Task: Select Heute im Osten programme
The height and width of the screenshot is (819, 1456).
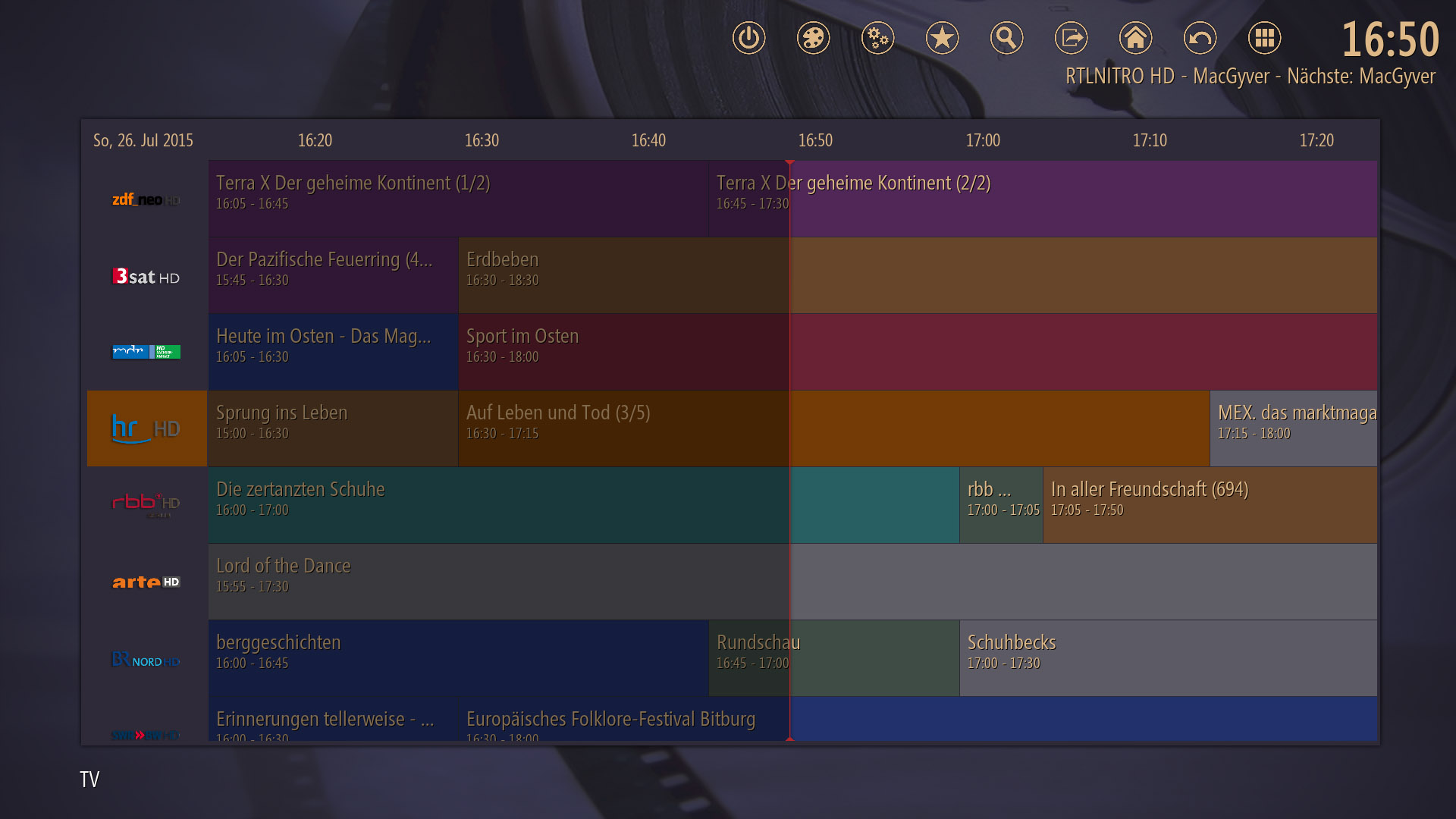Action: pyautogui.click(x=333, y=352)
